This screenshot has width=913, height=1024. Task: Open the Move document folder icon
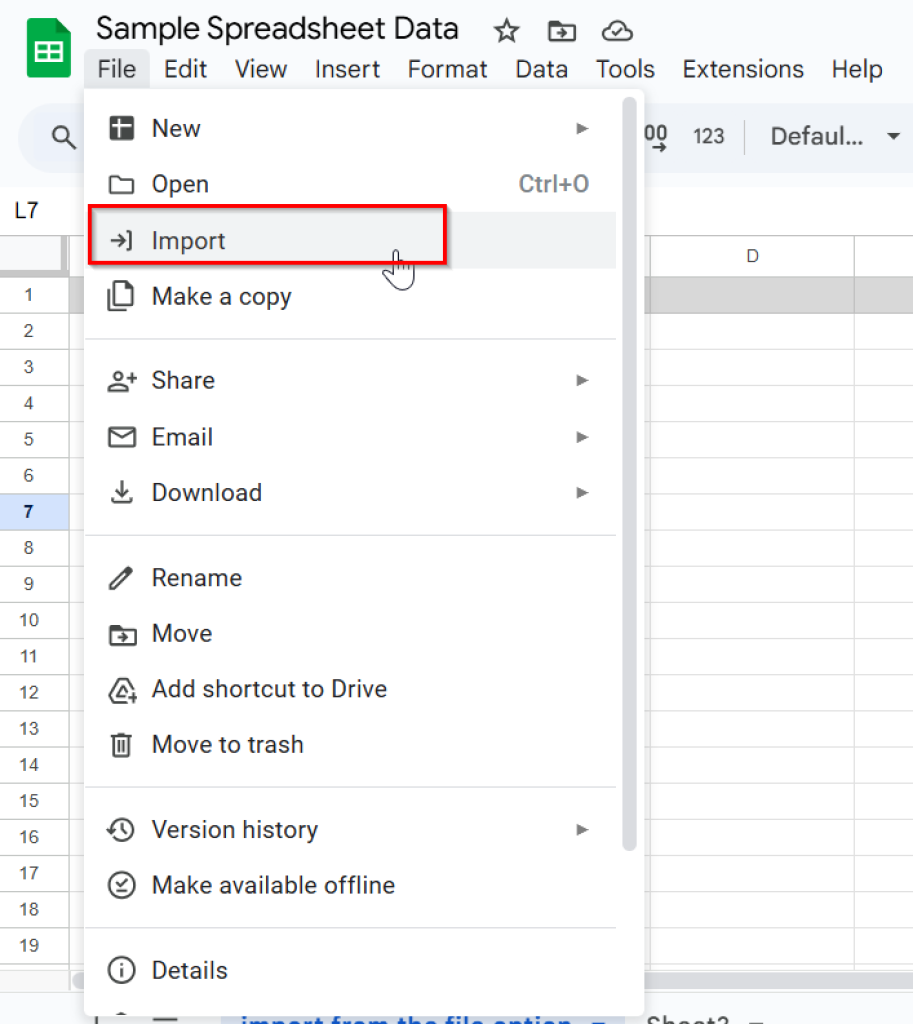click(561, 31)
